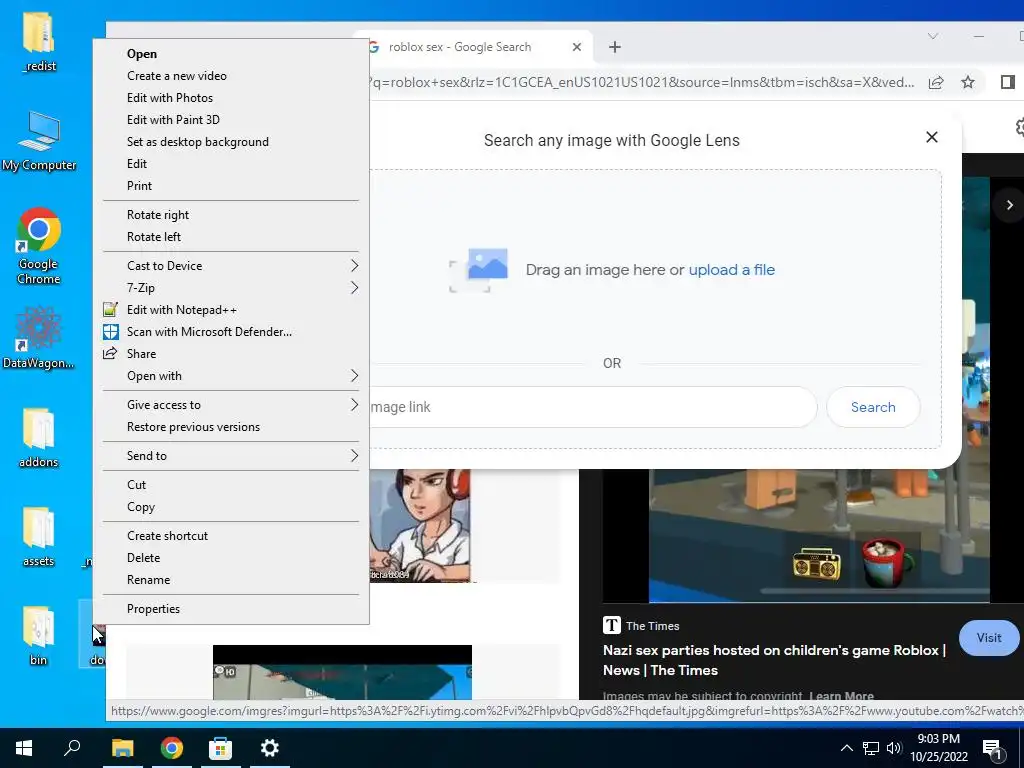
Task: Open File Explorer from the taskbar
Action: [122, 748]
